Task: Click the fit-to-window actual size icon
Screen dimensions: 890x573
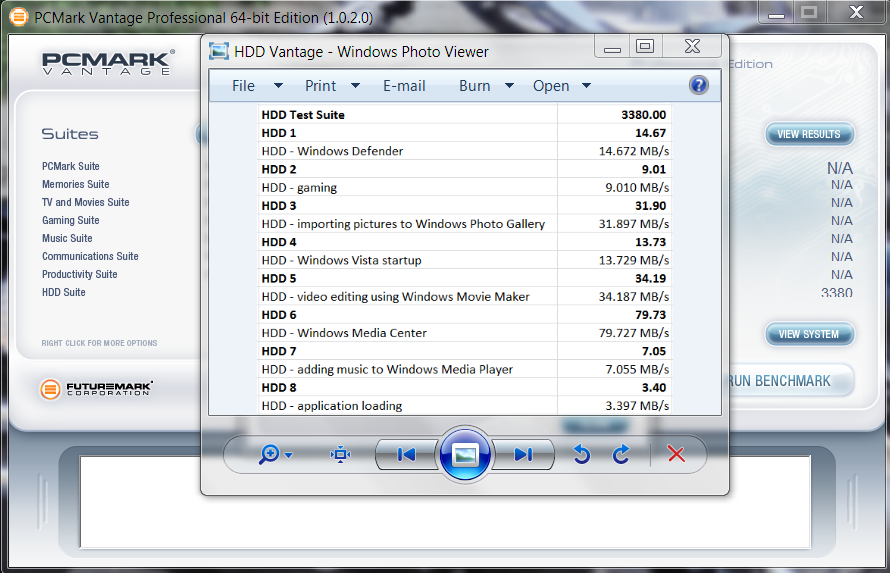Action: click(341, 455)
